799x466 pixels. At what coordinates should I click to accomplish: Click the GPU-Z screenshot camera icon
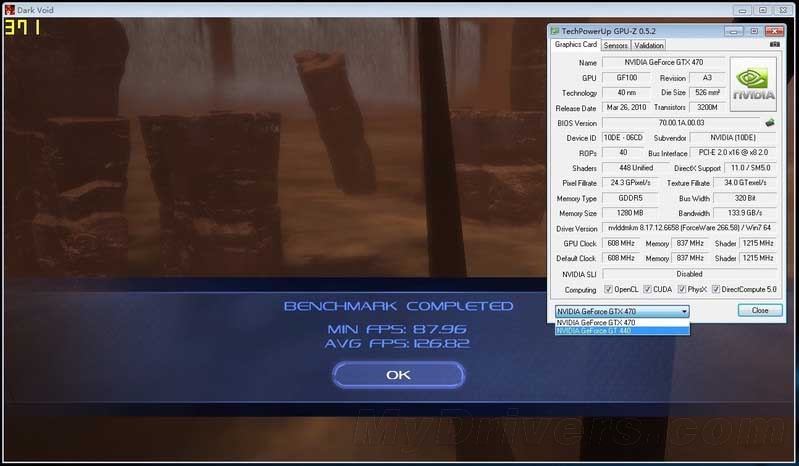775,44
